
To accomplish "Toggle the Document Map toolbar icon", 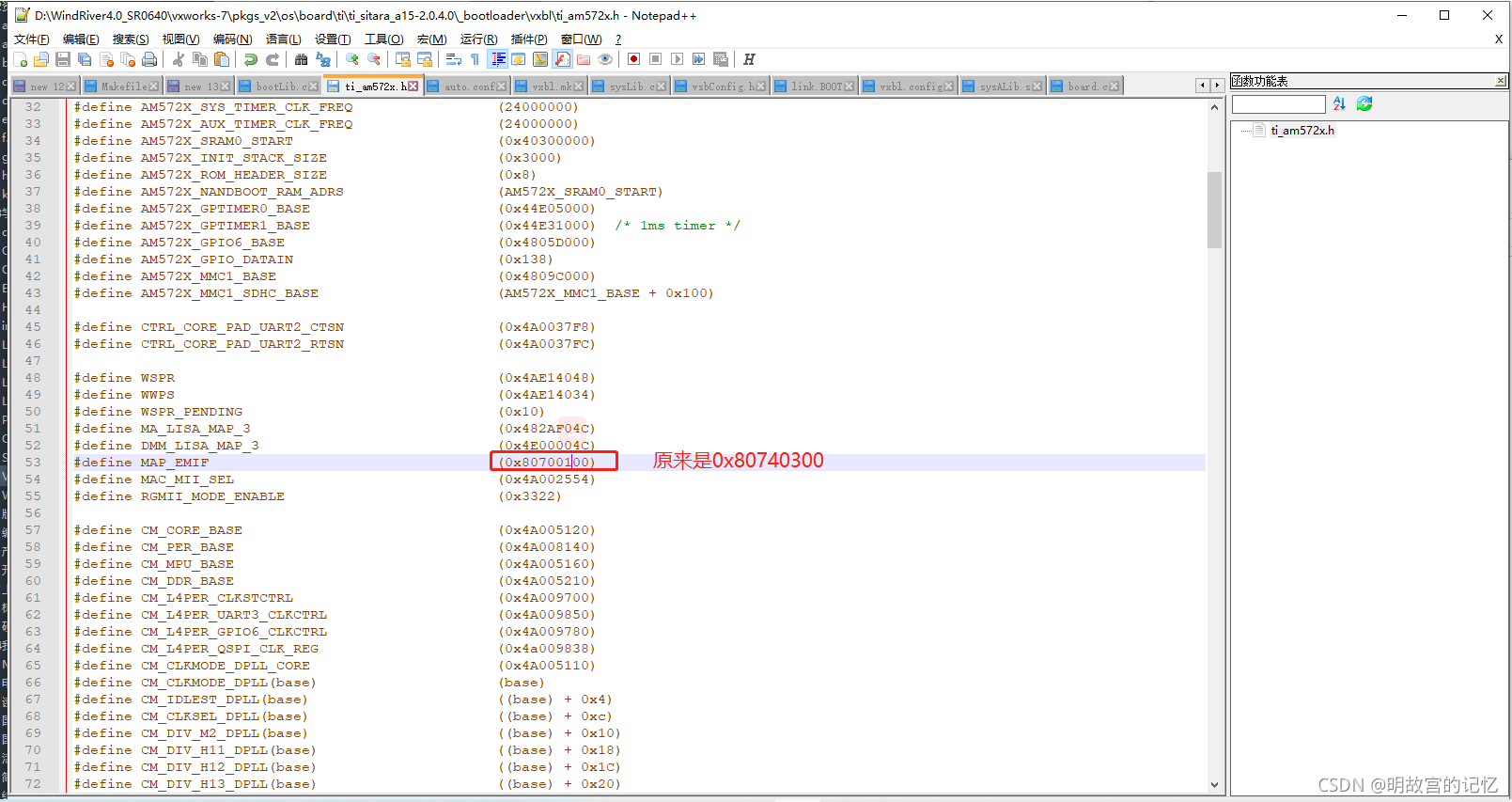I will tap(540, 59).
